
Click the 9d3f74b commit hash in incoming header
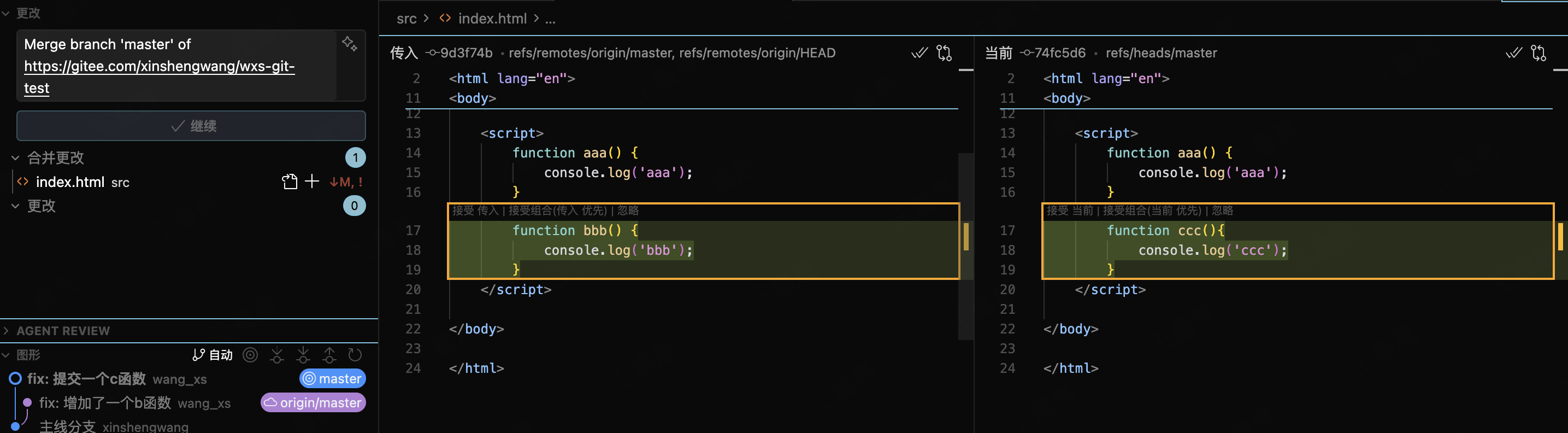pos(466,53)
